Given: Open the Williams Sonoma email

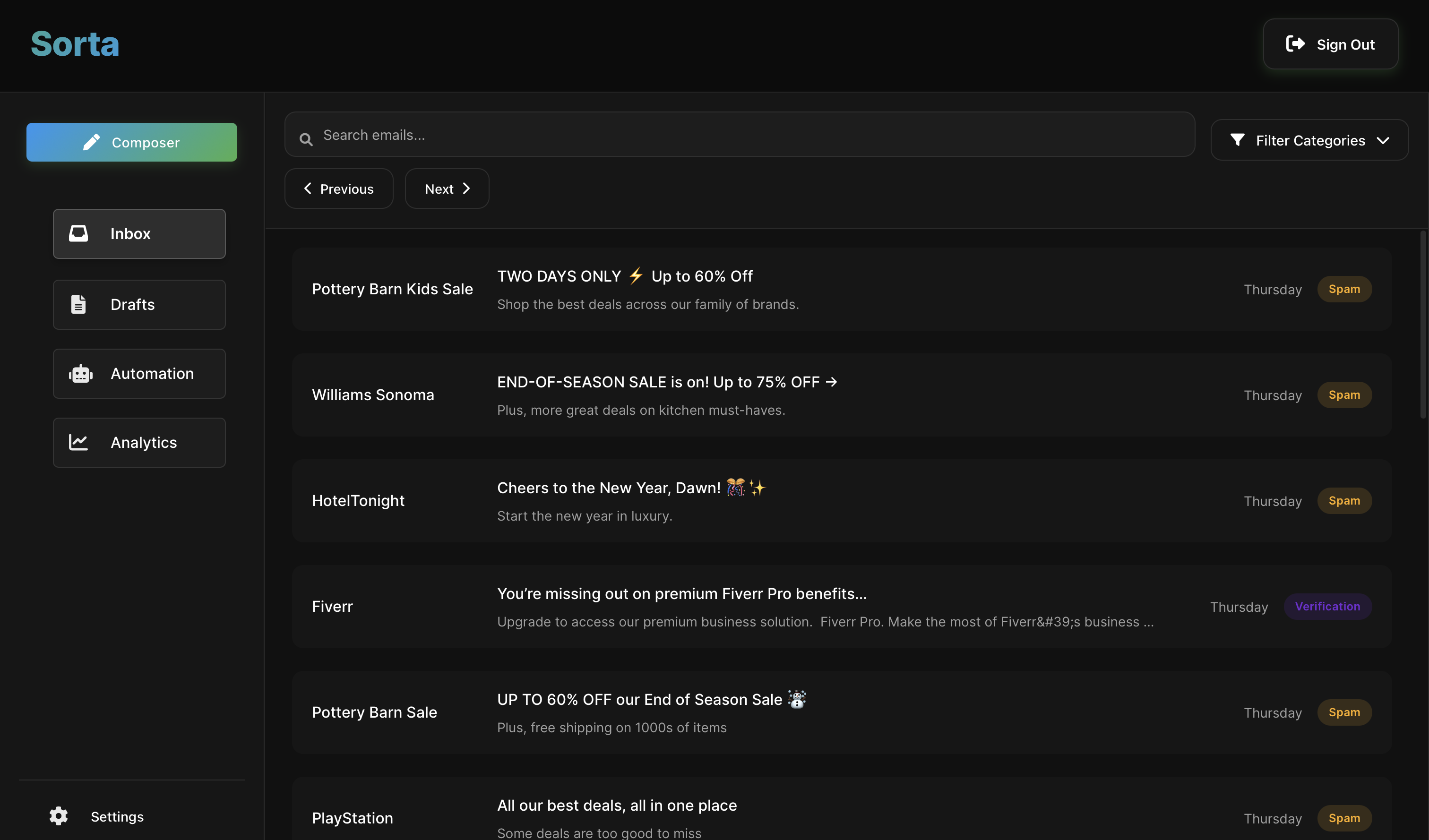Looking at the screenshot, I should pyautogui.click(x=842, y=395).
